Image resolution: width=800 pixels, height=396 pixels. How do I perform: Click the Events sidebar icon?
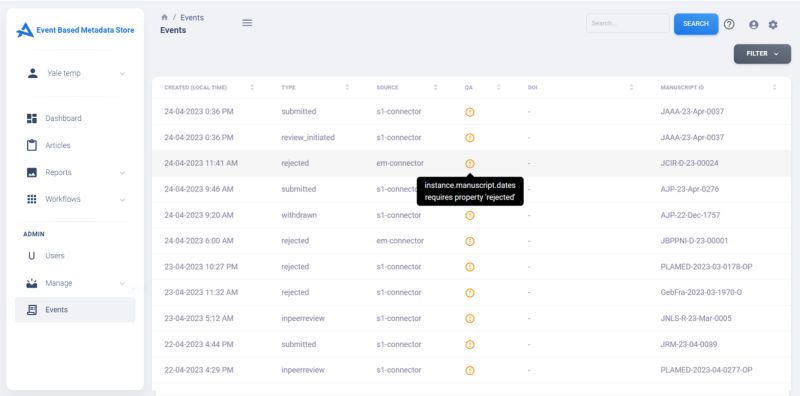pos(32,310)
